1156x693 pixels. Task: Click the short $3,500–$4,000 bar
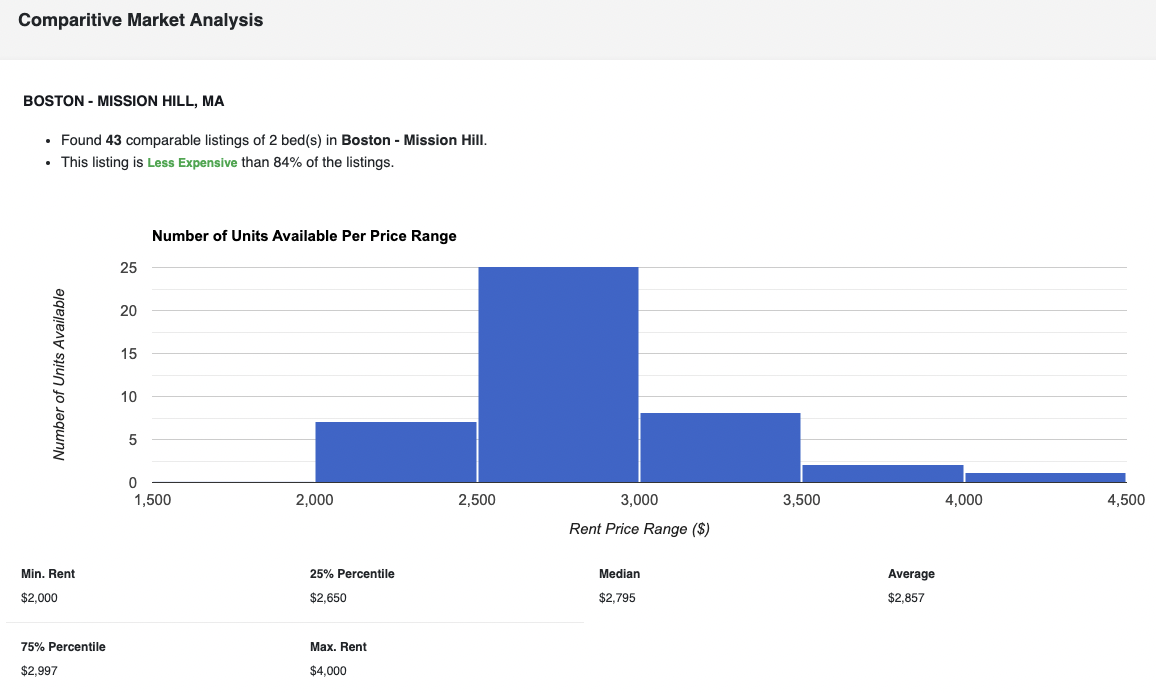pyautogui.click(x=882, y=473)
